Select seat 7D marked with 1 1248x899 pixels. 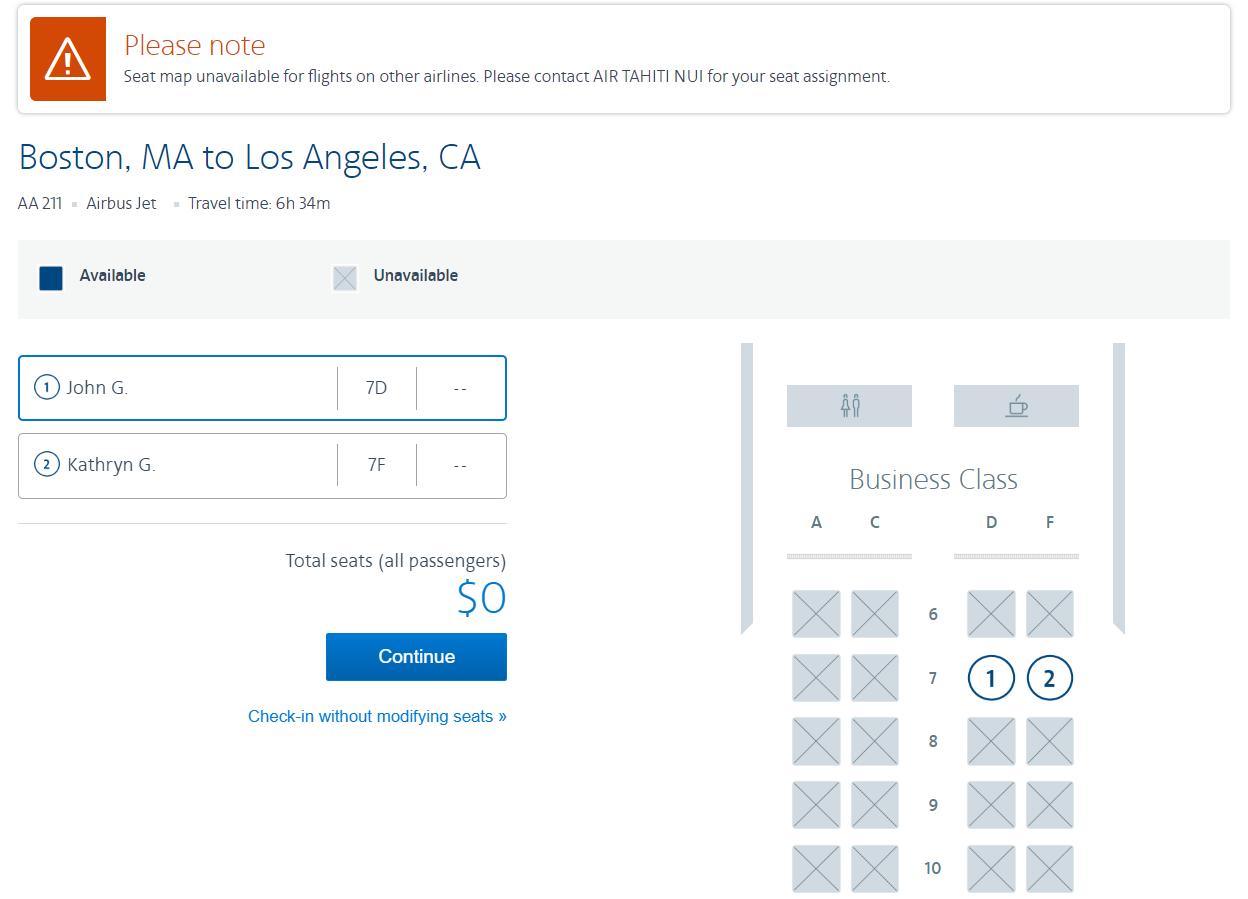(991, 679)
